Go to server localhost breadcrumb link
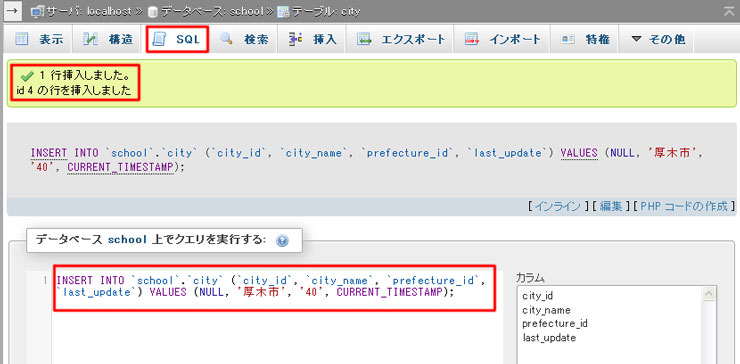 pos(88,12)
